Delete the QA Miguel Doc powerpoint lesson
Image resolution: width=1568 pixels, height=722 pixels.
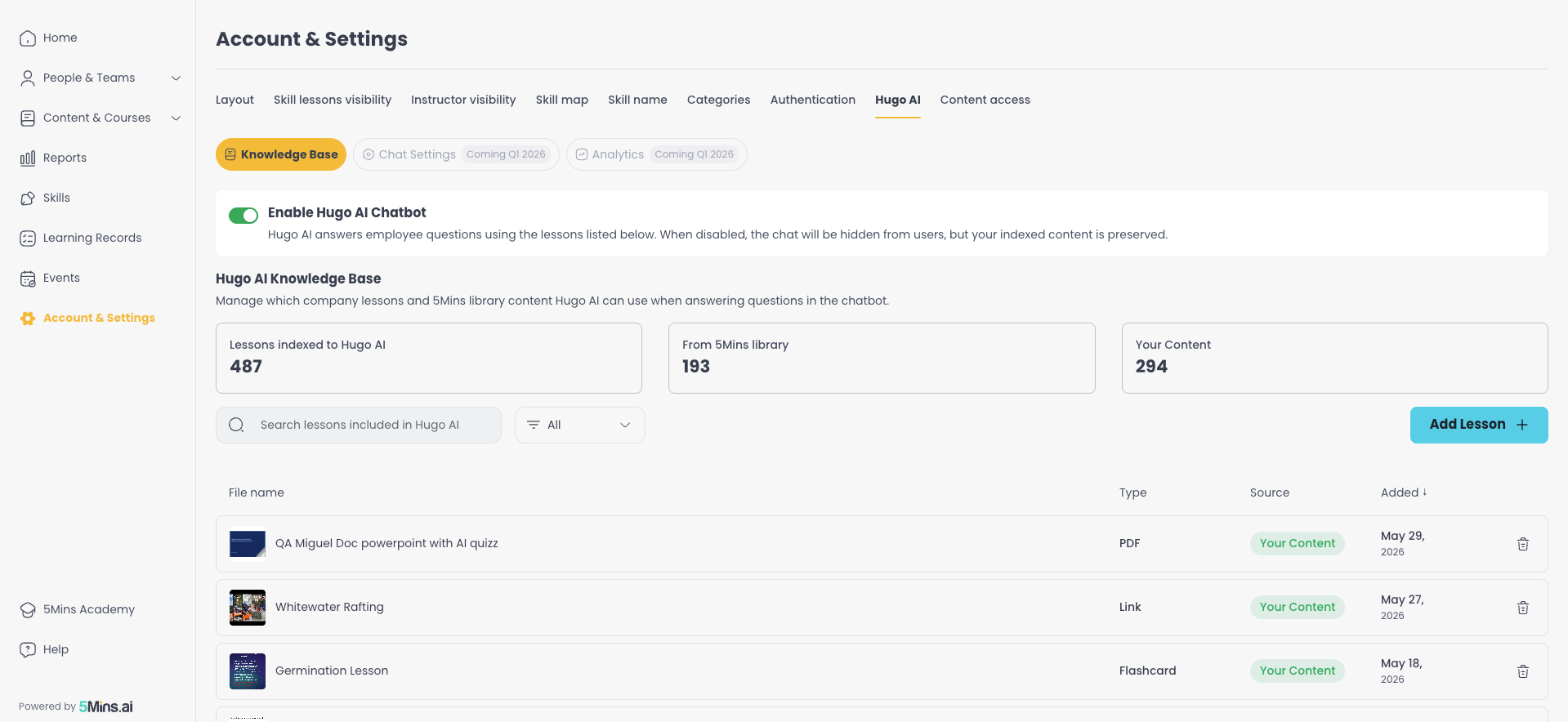tap(1523, 544)
